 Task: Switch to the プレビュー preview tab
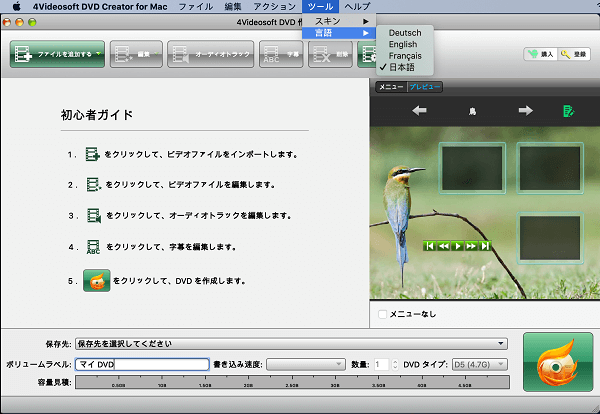(423, 87)
